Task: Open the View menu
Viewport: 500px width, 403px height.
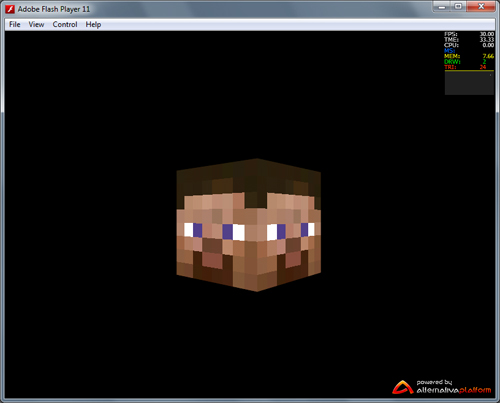Action: coord(36,24)
